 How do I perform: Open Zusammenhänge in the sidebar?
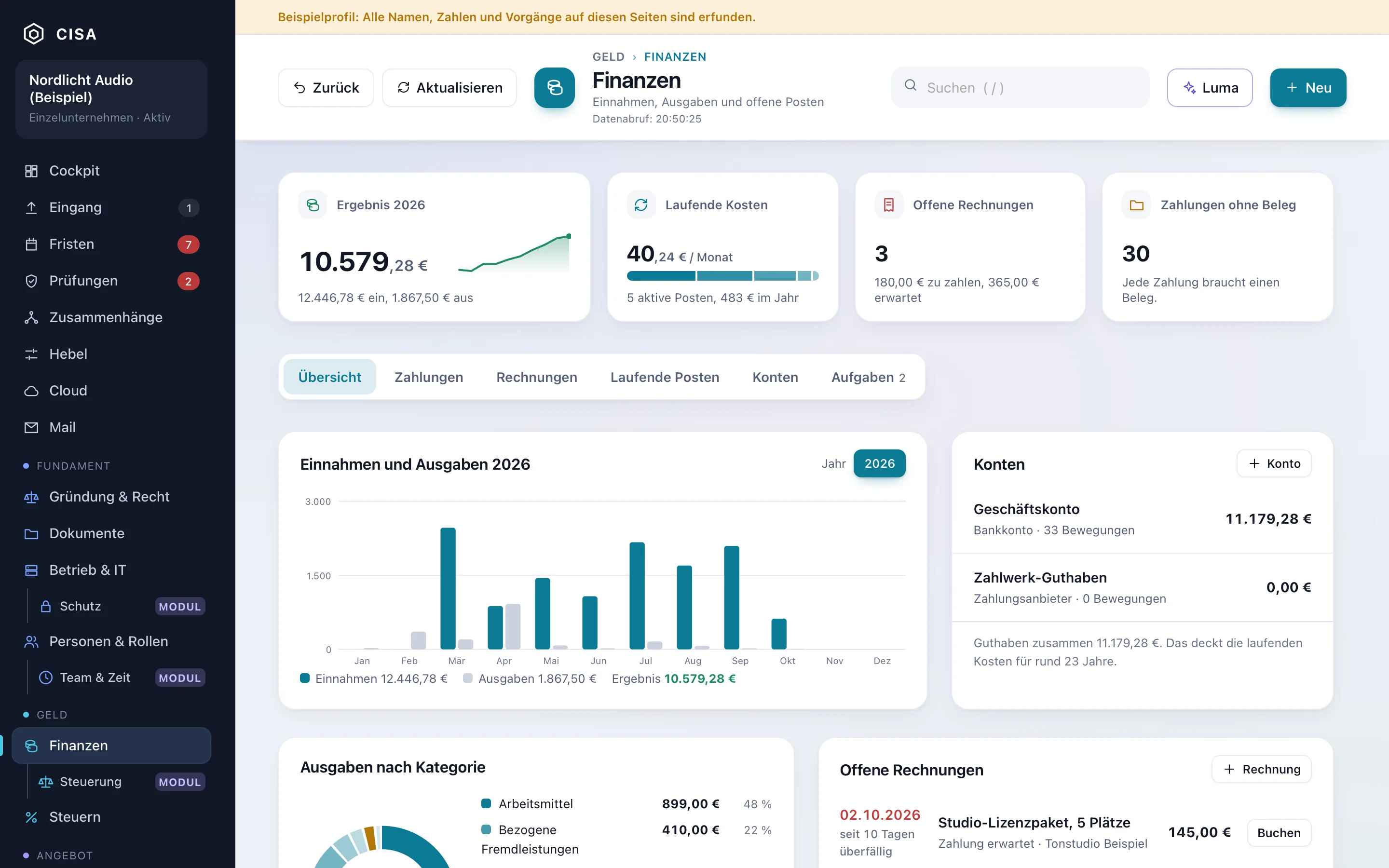point(111,317)
